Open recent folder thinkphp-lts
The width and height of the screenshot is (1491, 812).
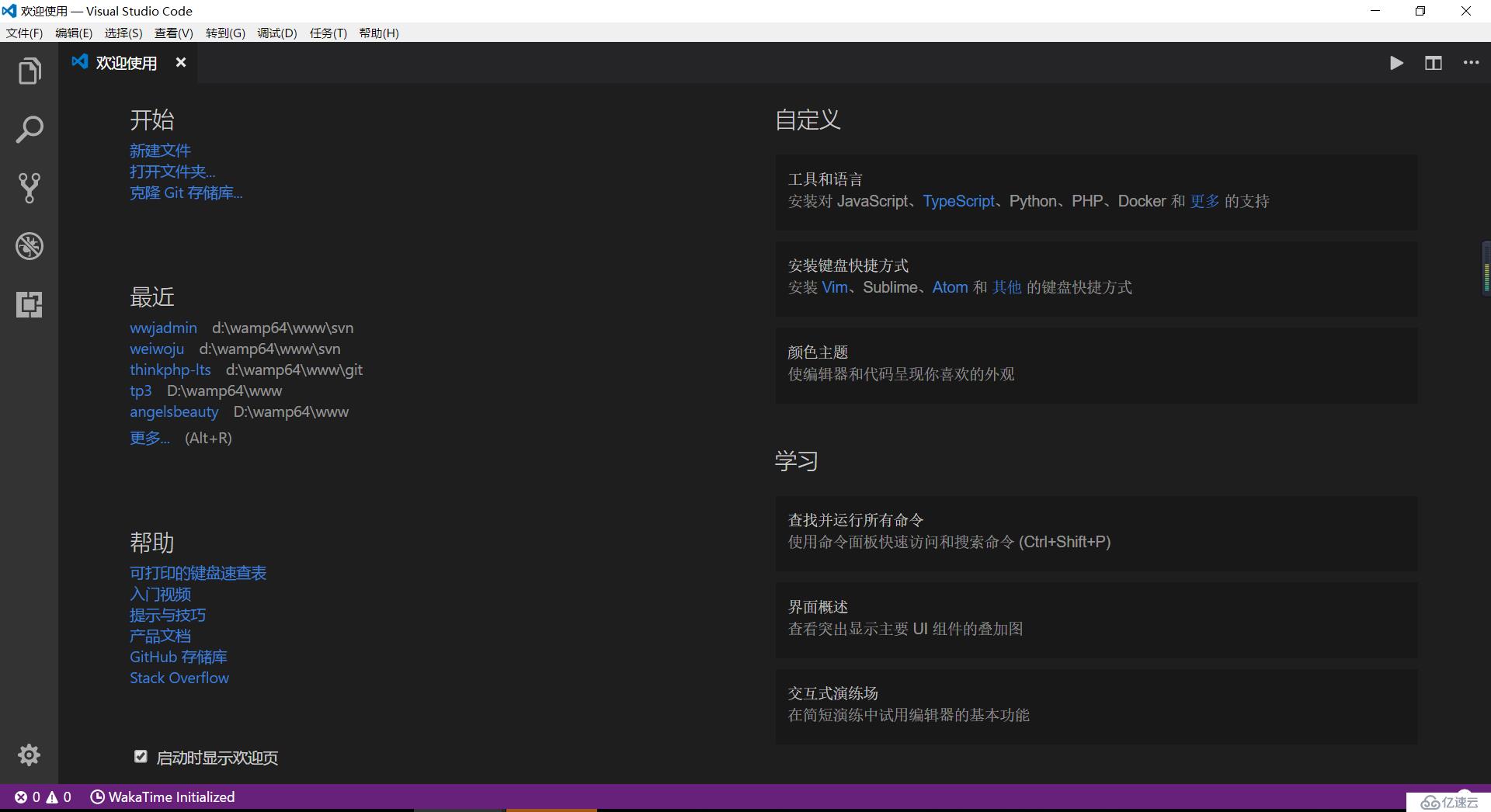[x=170, y=370]
